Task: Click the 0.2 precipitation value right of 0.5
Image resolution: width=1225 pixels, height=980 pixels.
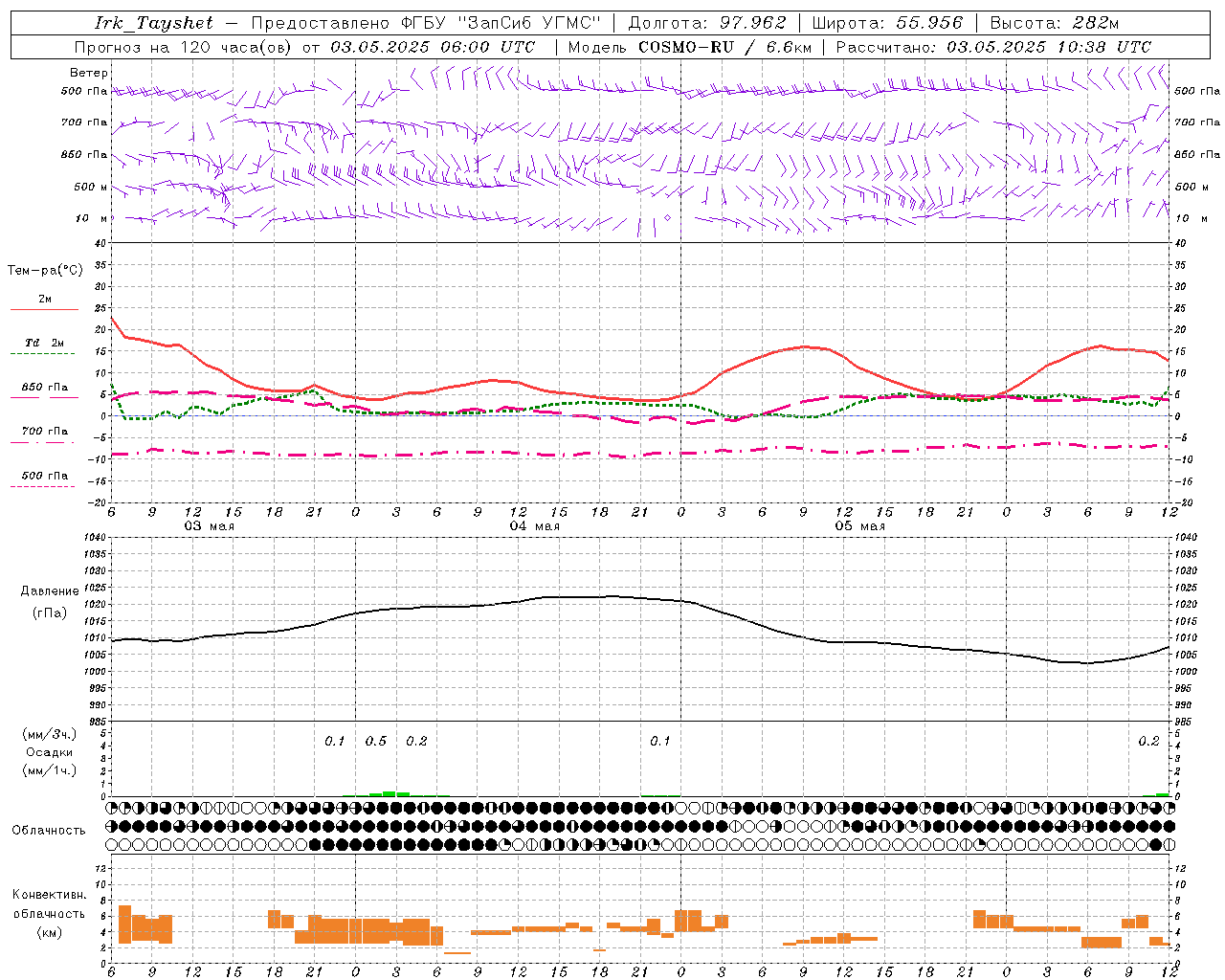Action: pos(416,742)
